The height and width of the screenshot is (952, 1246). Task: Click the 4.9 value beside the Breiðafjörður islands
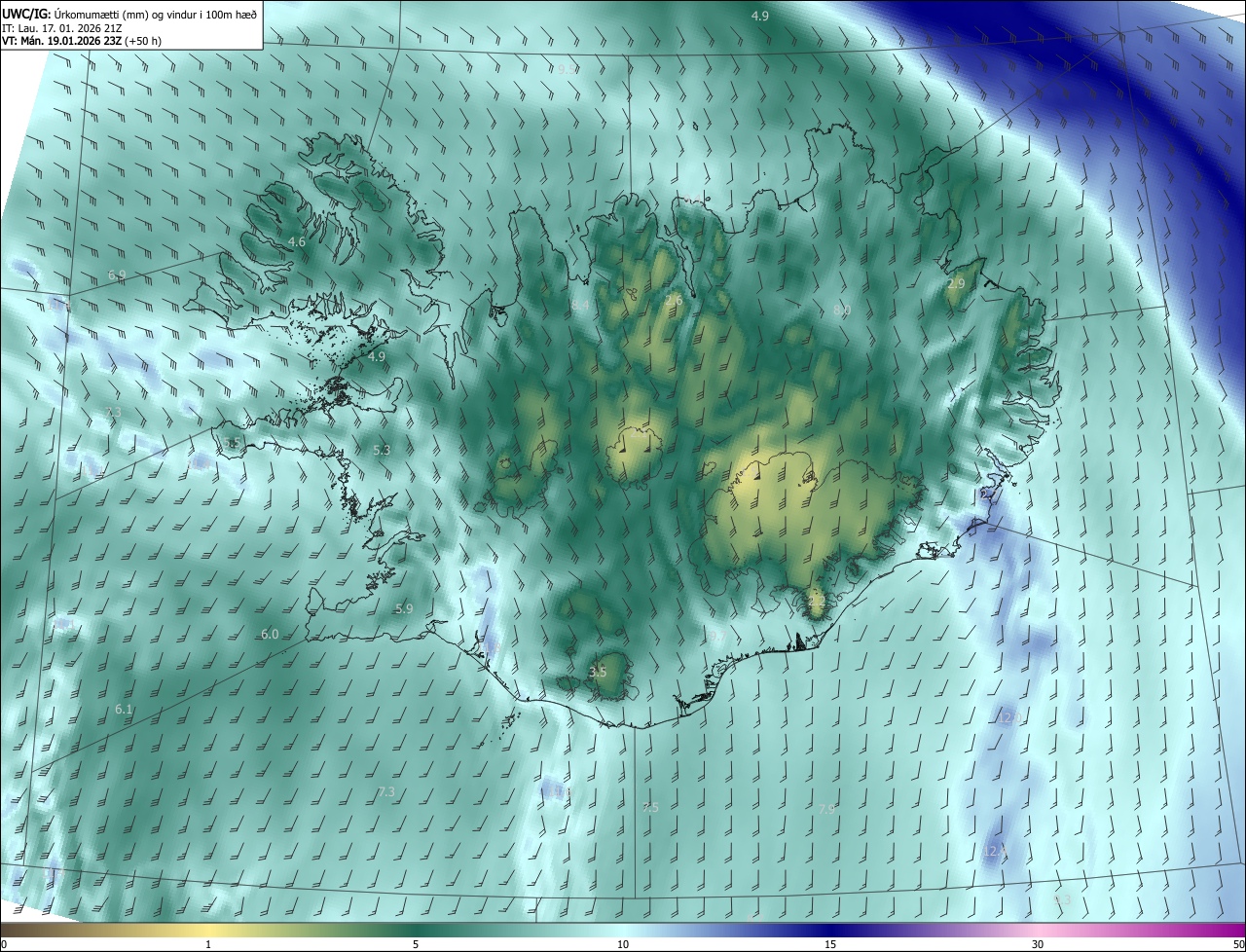(377, 357)
